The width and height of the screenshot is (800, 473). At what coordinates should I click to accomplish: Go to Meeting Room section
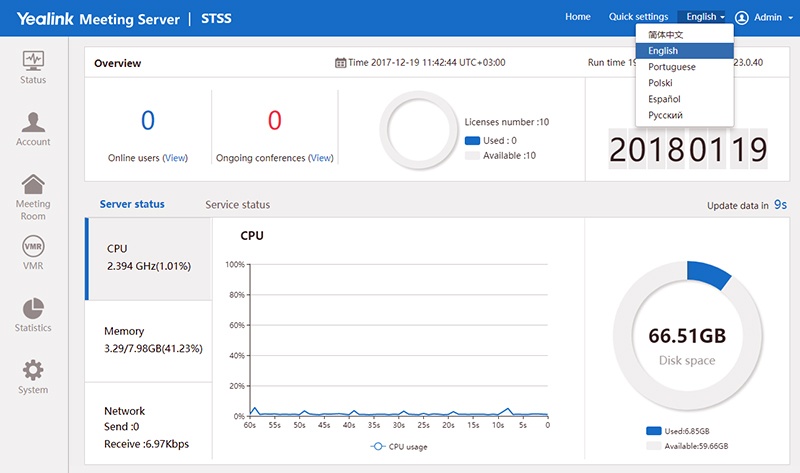click(x=33, y=197)
